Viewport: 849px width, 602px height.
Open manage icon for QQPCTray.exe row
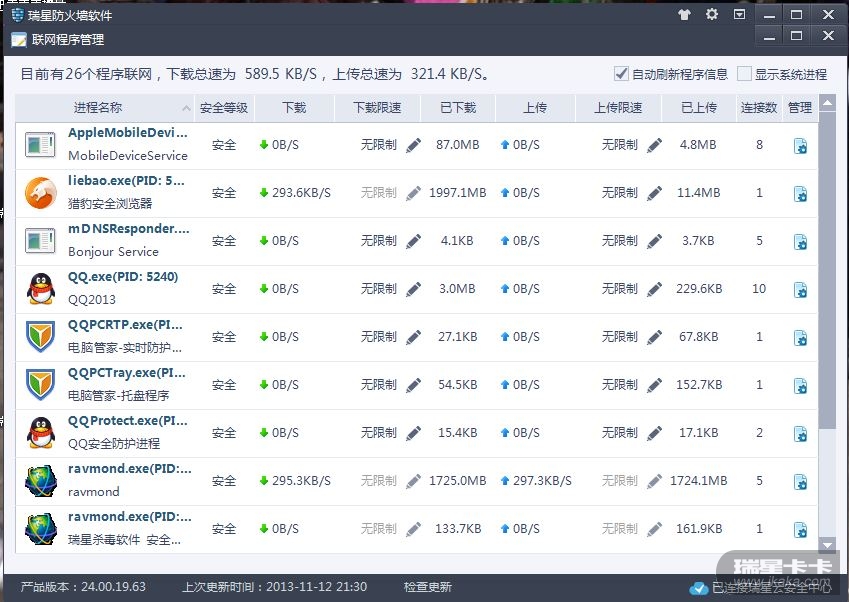click(x=800, y=385)
